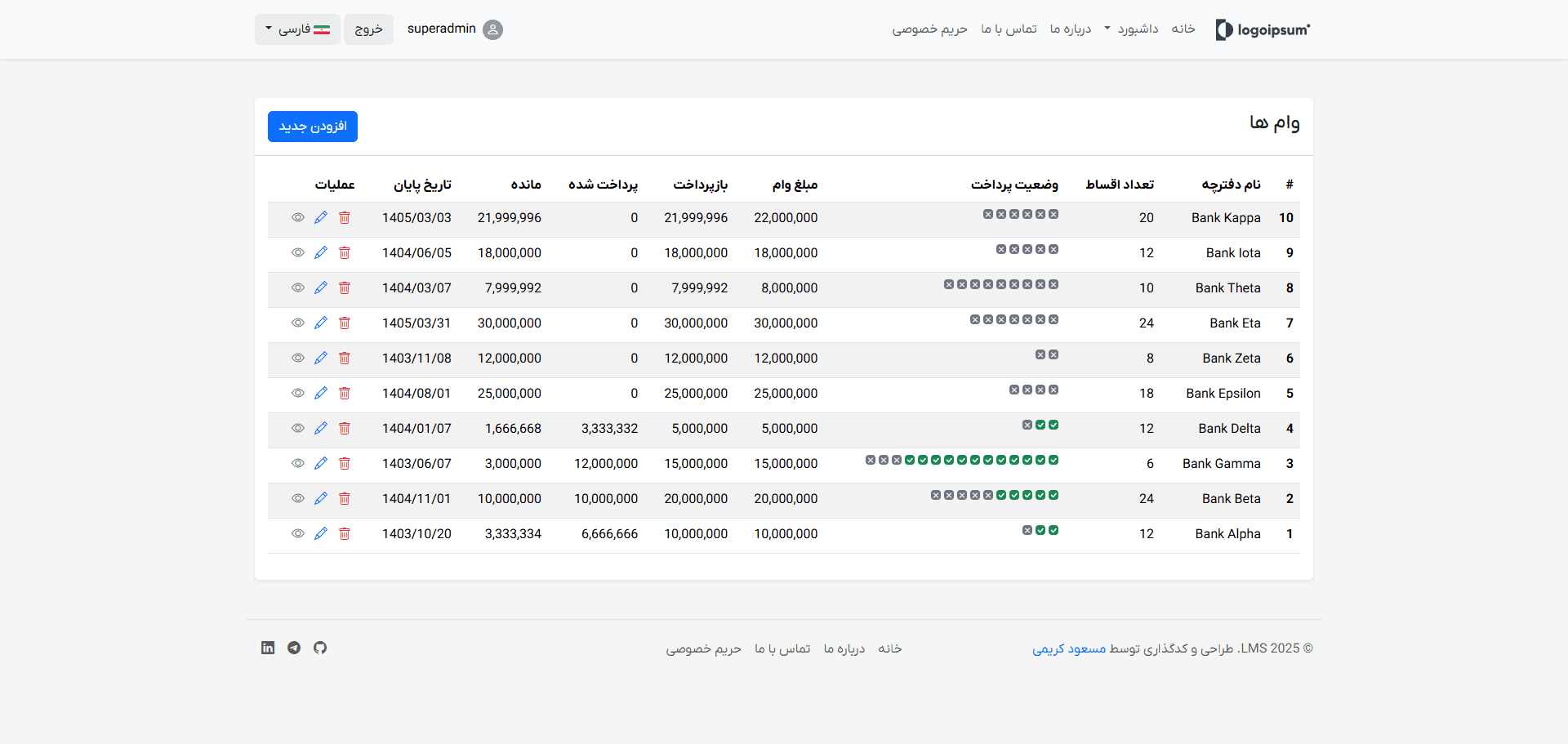Click footer link خانه
1568x744 pixels.
pyautogui.click(x=890, y=648)
